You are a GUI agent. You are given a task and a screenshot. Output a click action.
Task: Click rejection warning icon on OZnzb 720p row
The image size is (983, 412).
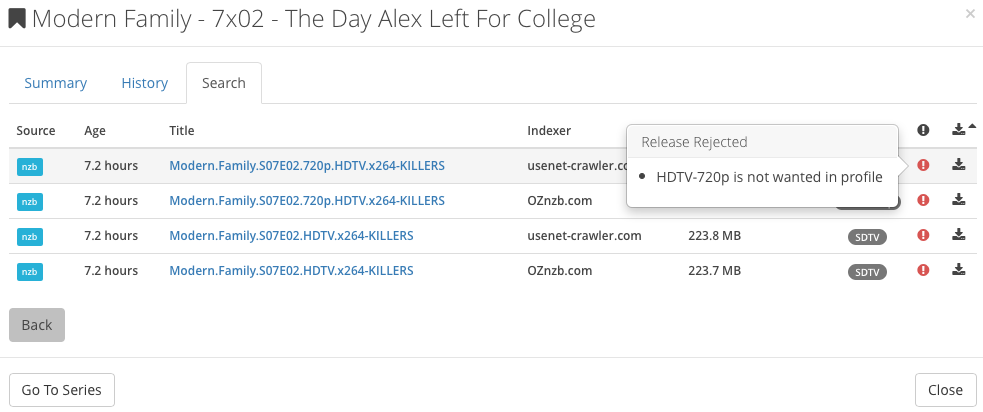(x=923, y=200)
